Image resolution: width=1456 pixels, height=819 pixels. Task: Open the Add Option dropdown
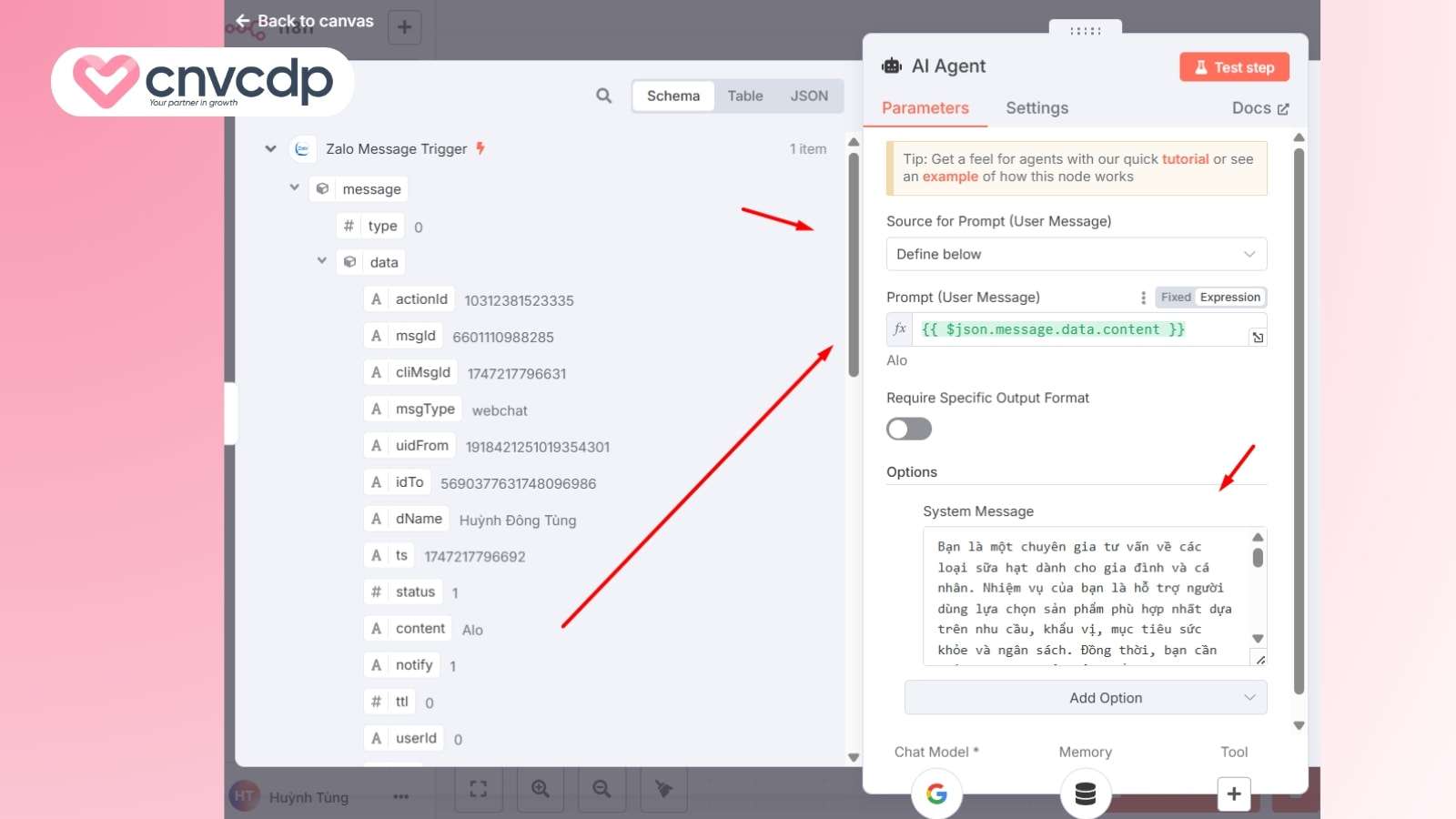click(1086, 698)
